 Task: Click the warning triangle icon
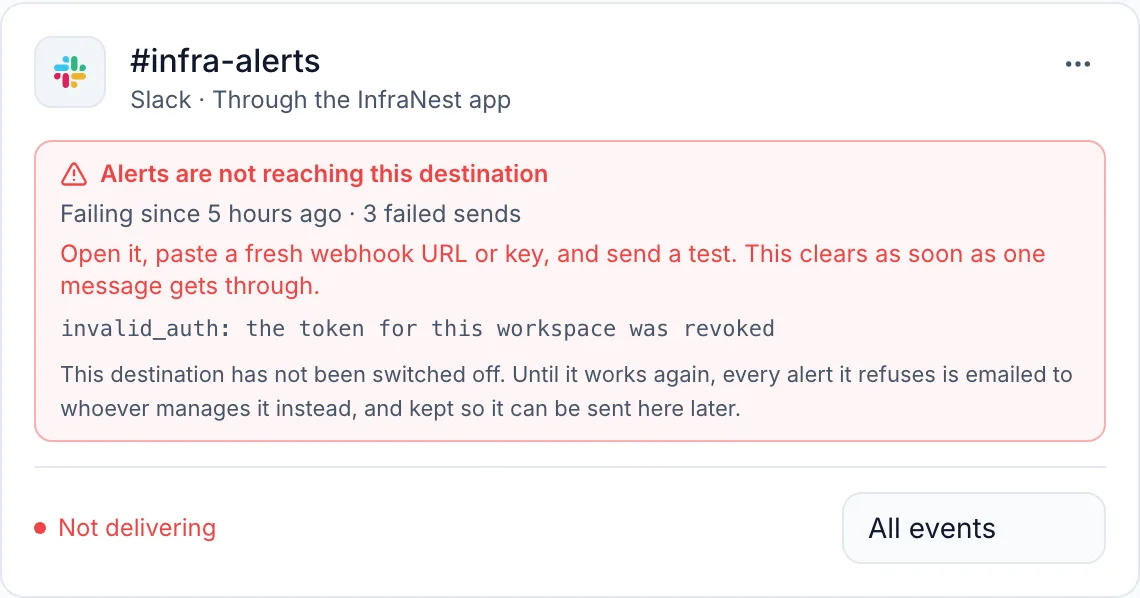click(x=73, y=174)
